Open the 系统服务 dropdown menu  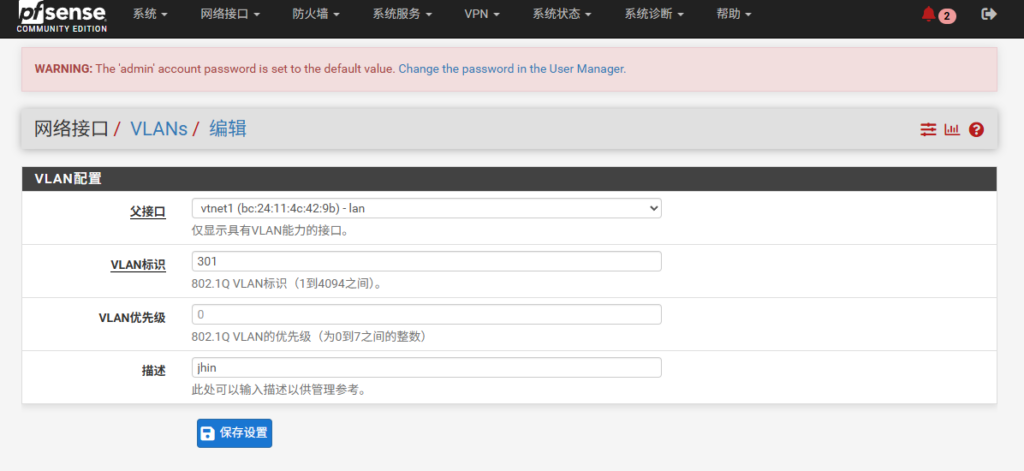[x=402, y=15]
